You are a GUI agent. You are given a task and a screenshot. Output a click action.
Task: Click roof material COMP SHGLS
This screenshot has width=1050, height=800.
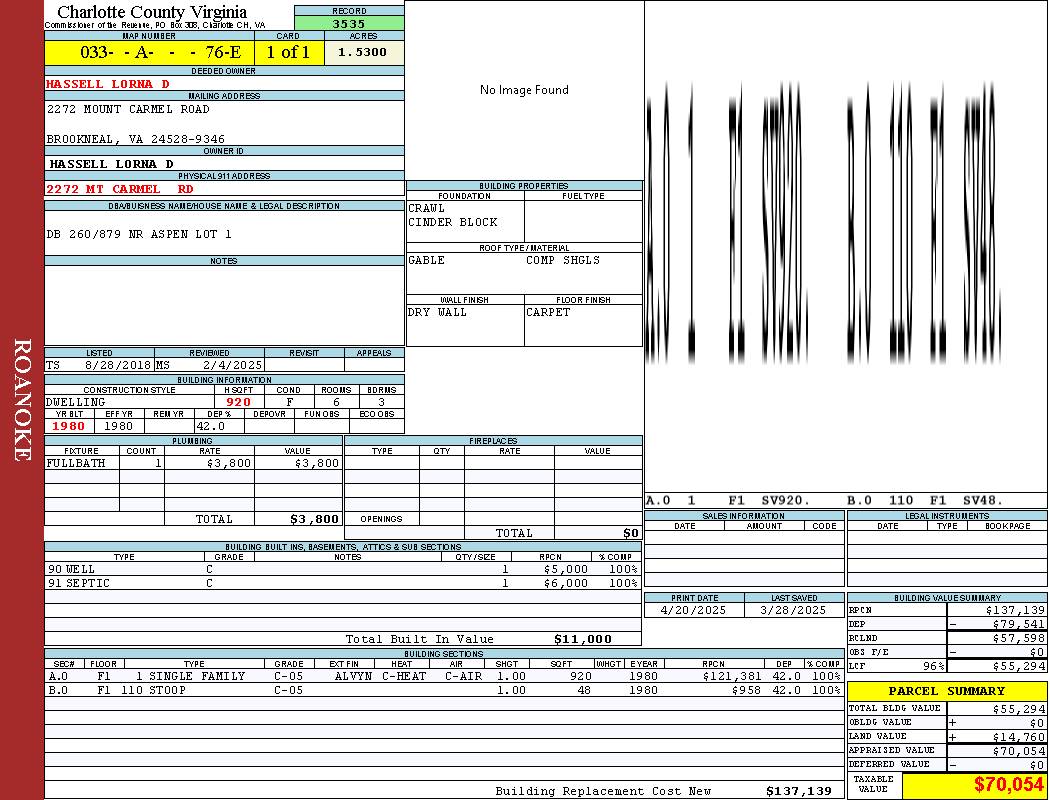563,260
